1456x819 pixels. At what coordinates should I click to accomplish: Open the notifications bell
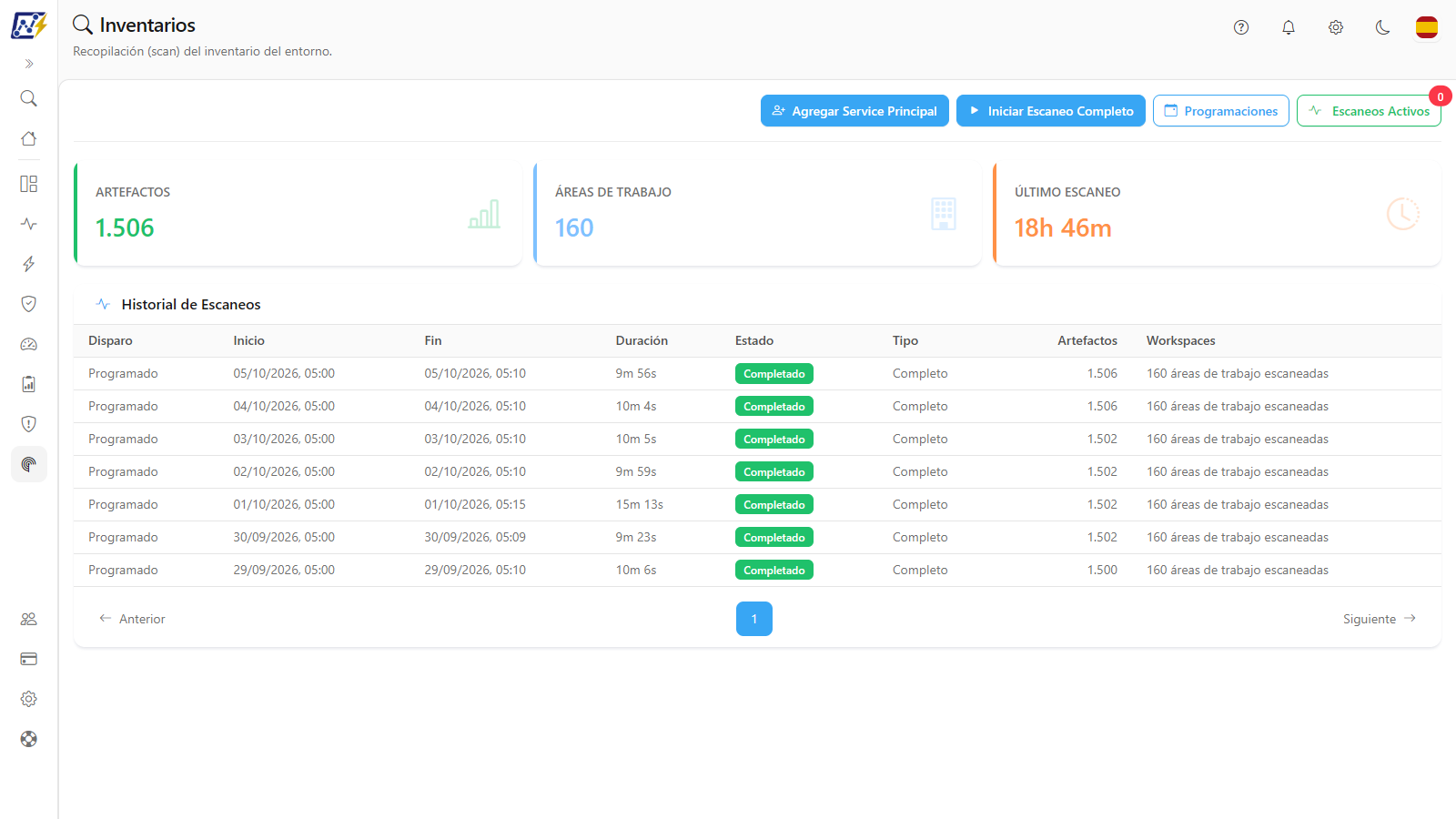pyautogui.click(x=1289, y=27)
